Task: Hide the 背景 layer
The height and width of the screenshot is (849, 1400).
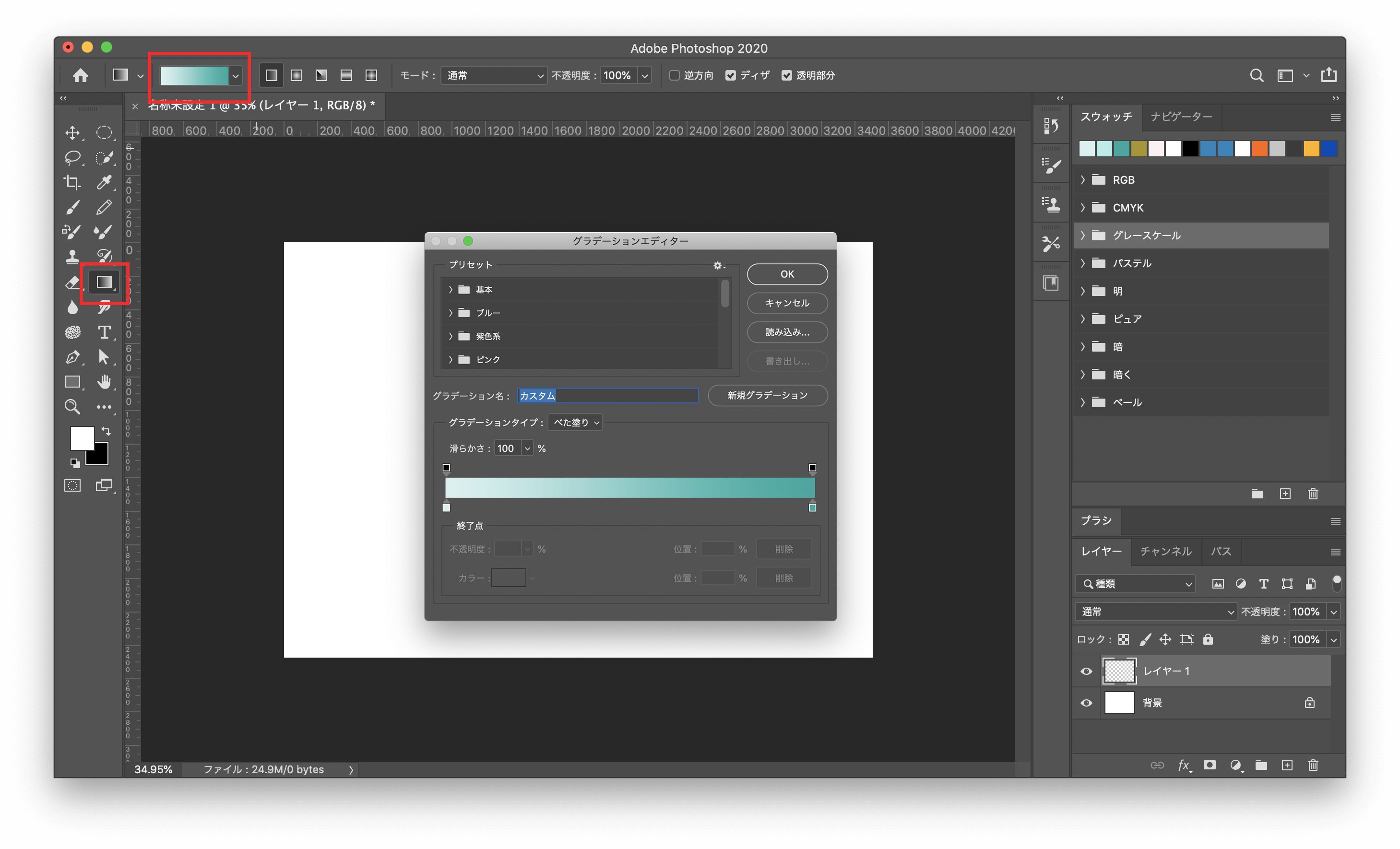Action: click(1086, 703)
